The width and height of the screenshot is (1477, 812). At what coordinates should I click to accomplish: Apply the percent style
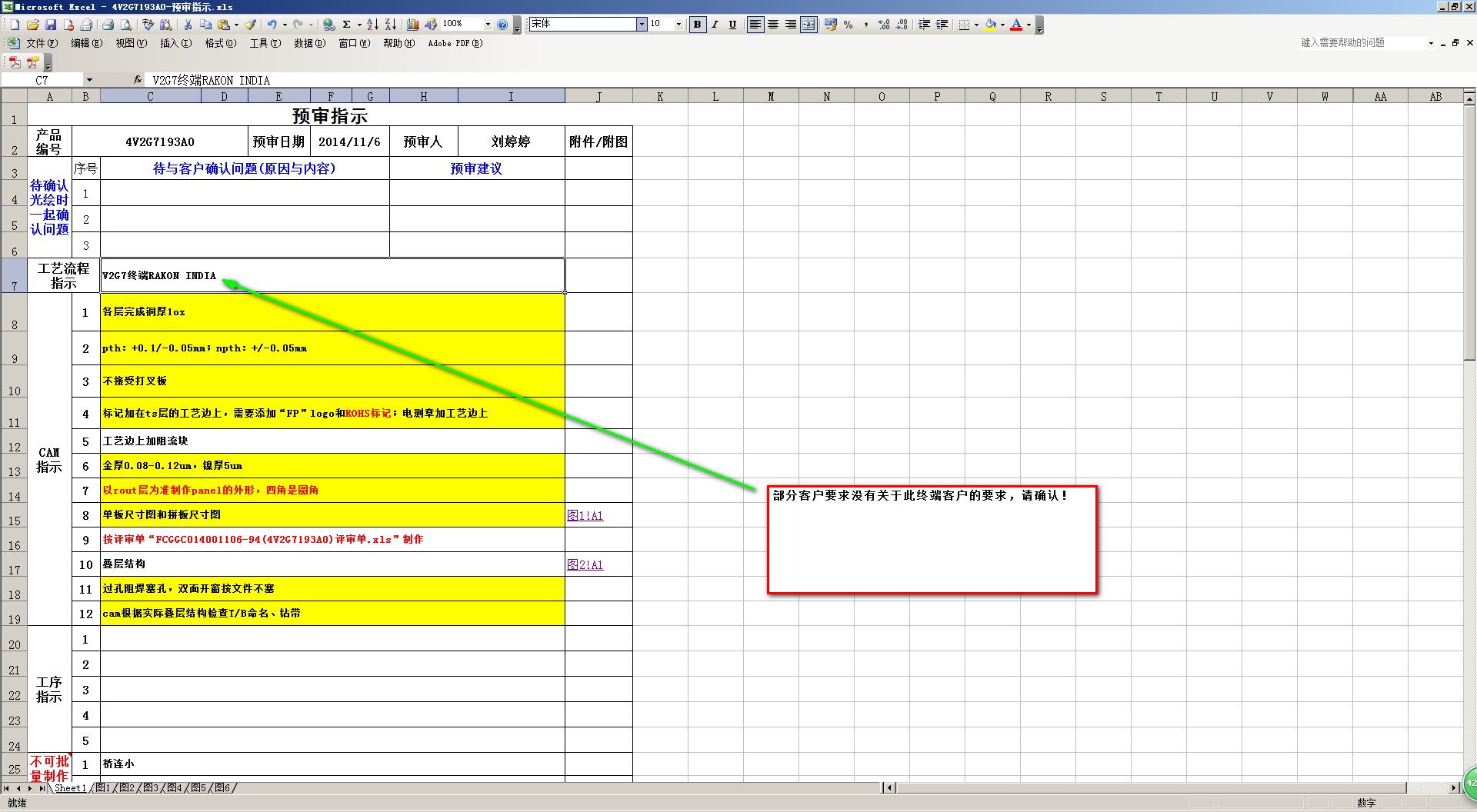tap(848, 25)
